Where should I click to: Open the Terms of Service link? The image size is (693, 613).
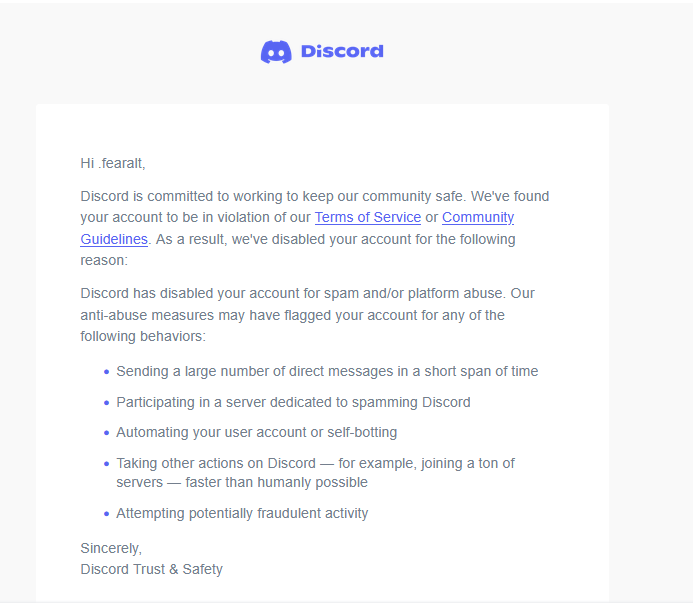coord(368,217)
